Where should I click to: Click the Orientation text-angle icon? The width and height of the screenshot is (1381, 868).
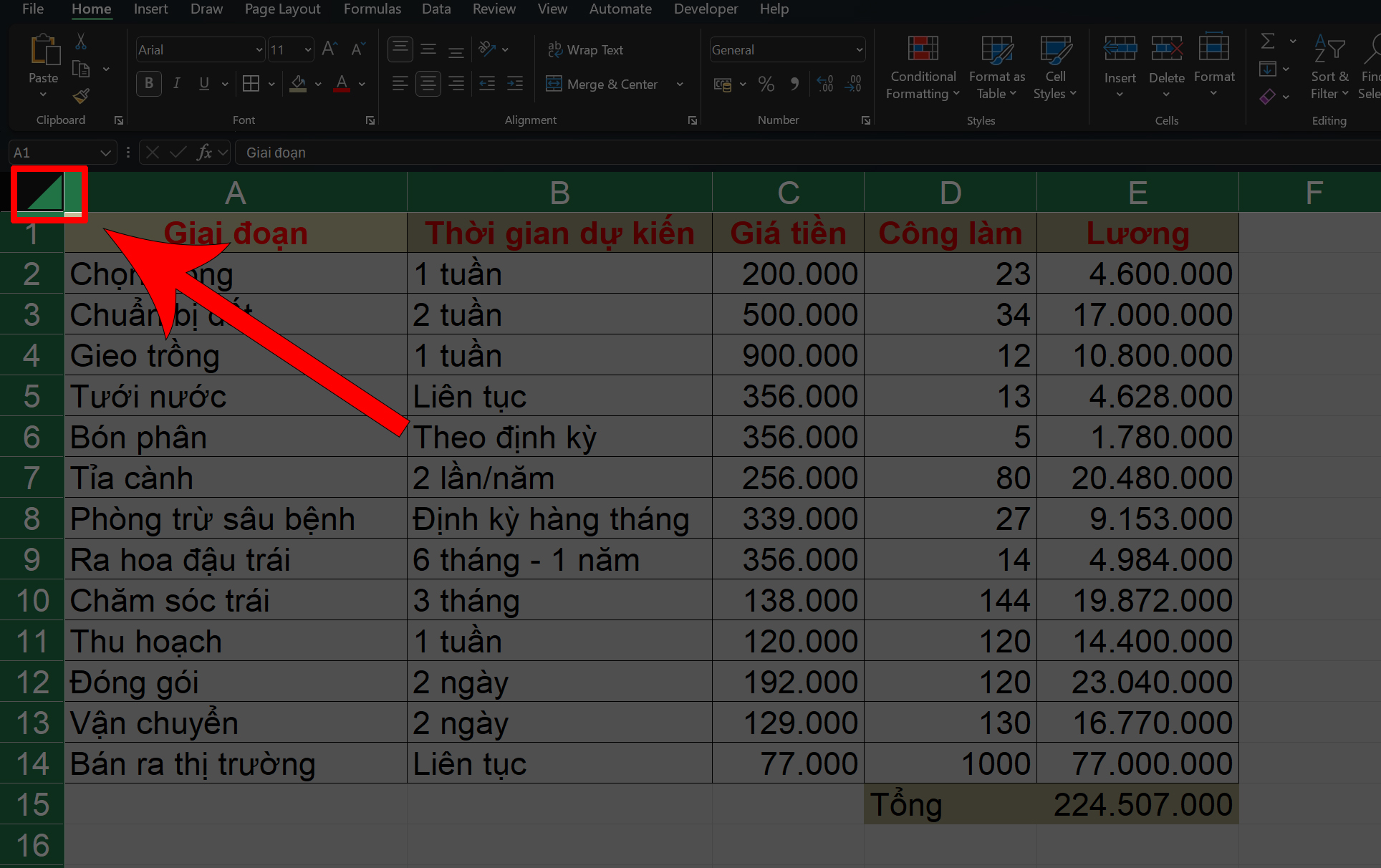pyautogui.click(x=487, y=49)
